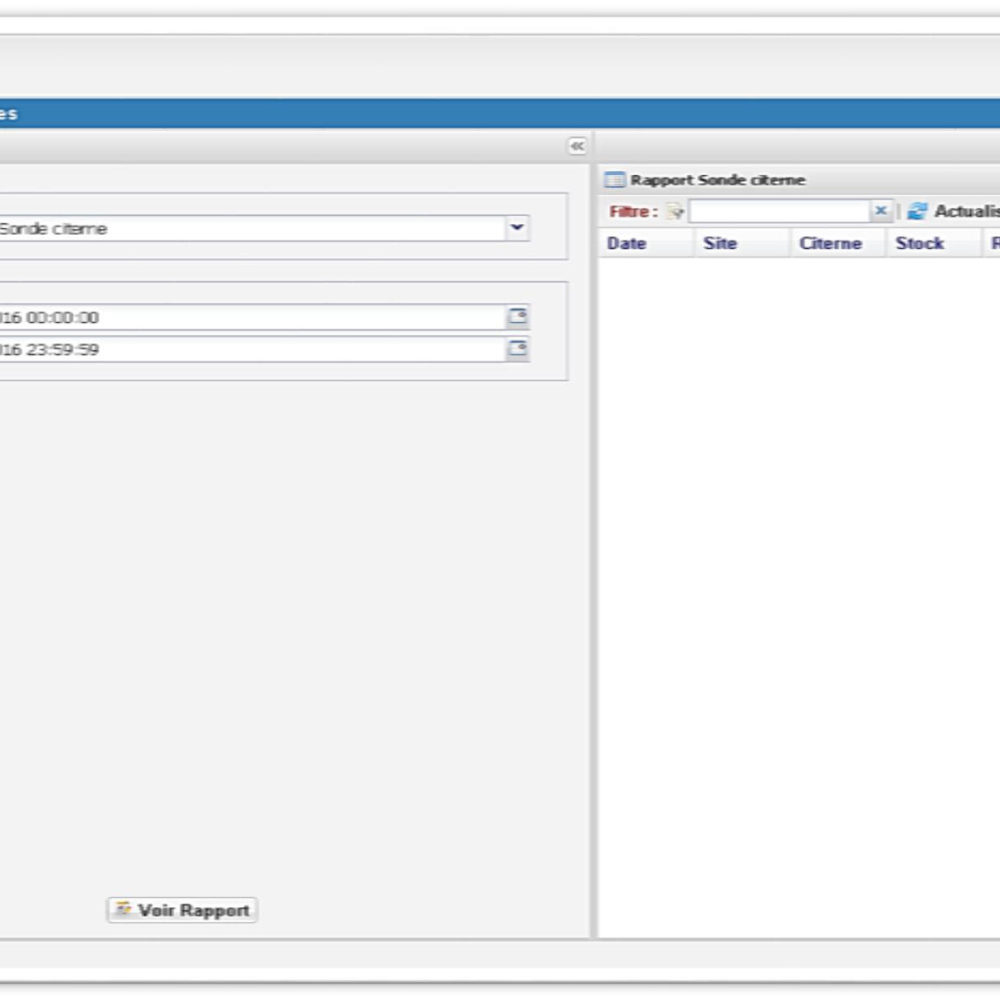Click the icon on Voir Rapport button
The image size is (1000, 1000).
[x=124, y=910]
